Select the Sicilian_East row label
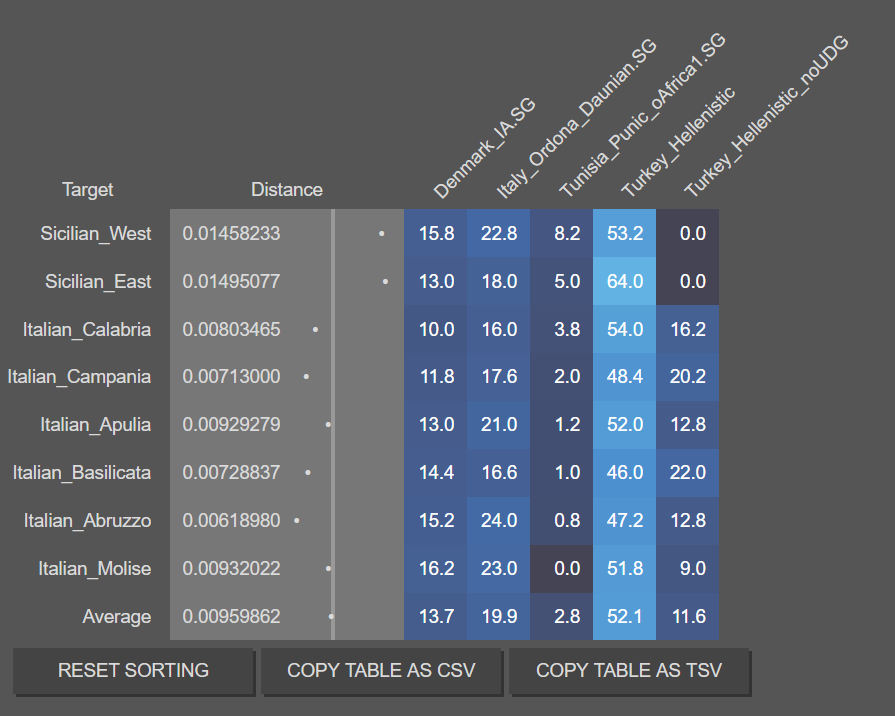The image size is (895, 716). point(98,281)
